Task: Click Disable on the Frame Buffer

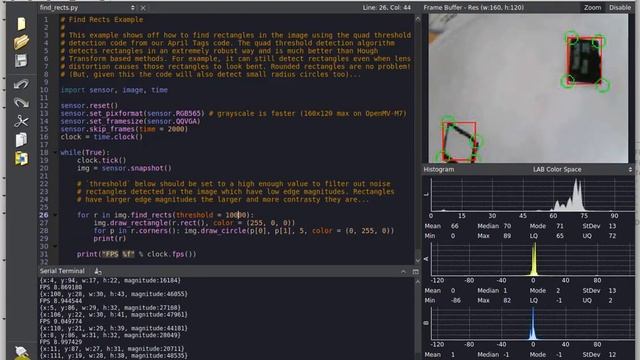Action: click(x=620, y=8)
